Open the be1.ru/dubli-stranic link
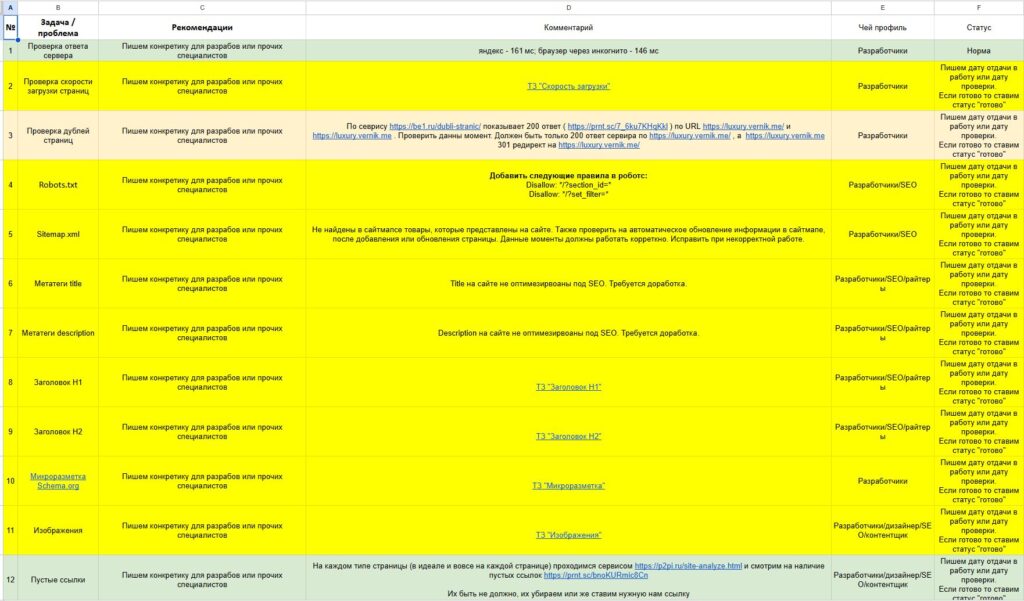Viewport: 1024px width, 601px height. 435,126
